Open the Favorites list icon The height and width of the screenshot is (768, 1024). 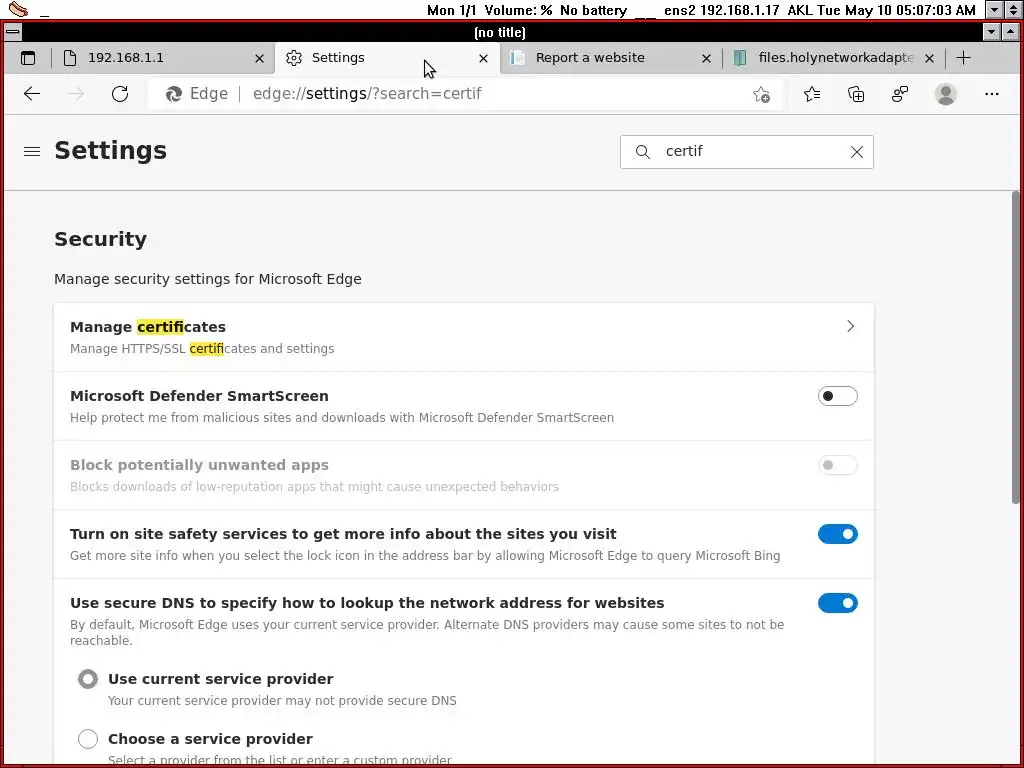pos(812,94)
